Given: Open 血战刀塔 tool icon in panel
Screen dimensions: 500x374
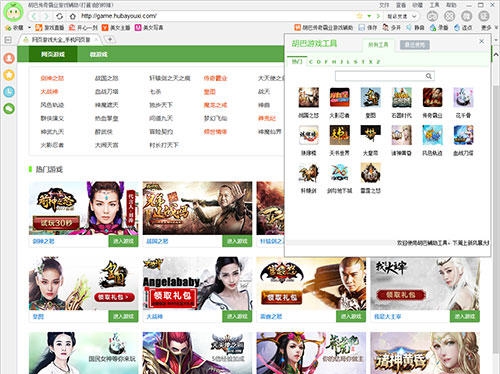Looking at the screenshot, I should [x=463, y=135].
